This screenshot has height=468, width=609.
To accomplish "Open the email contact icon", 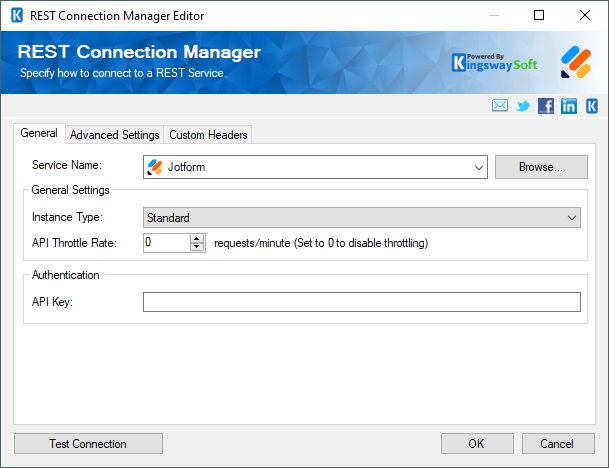I will 499,106.
